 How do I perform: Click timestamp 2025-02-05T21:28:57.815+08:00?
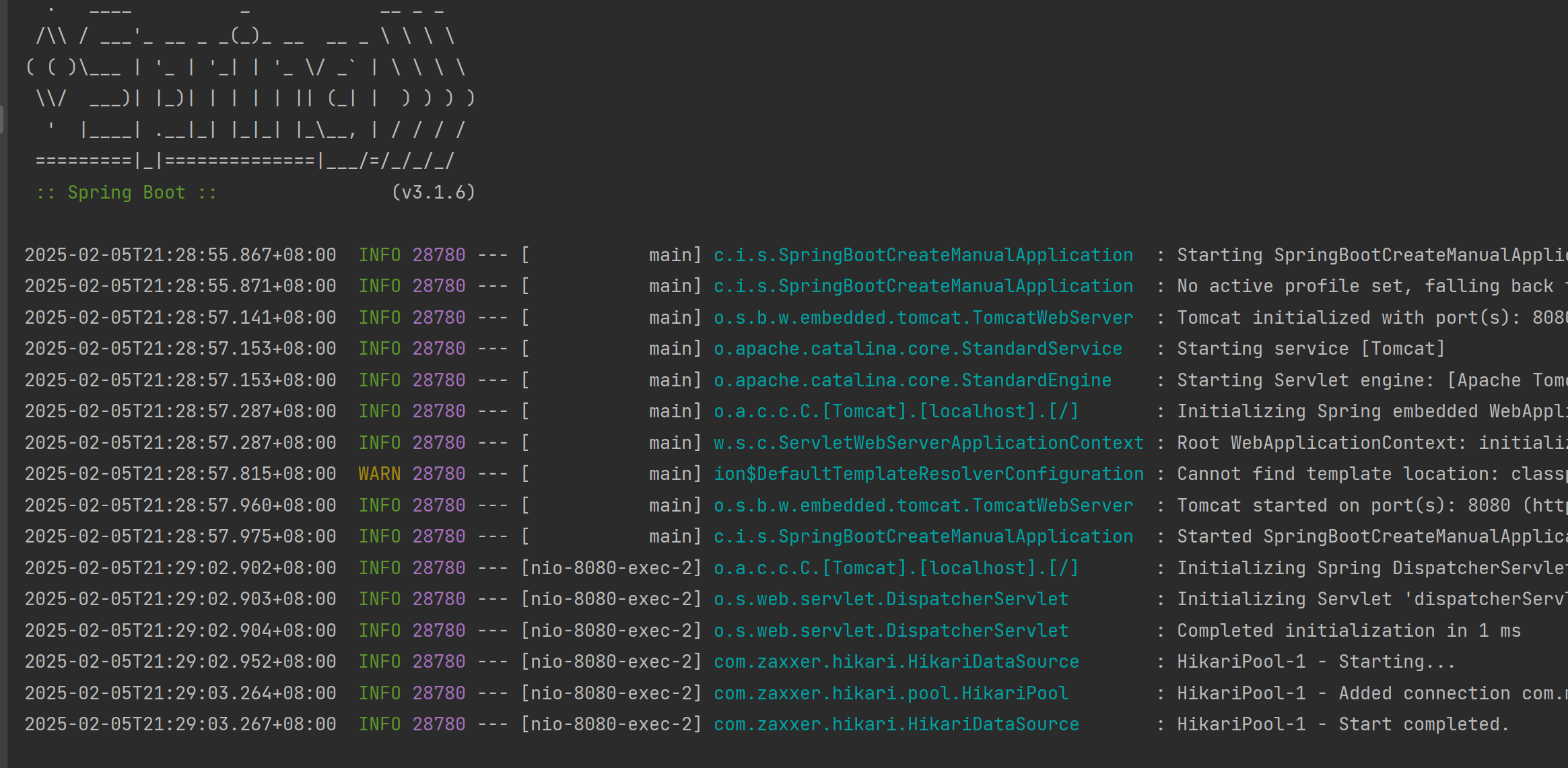coord(180,474)
